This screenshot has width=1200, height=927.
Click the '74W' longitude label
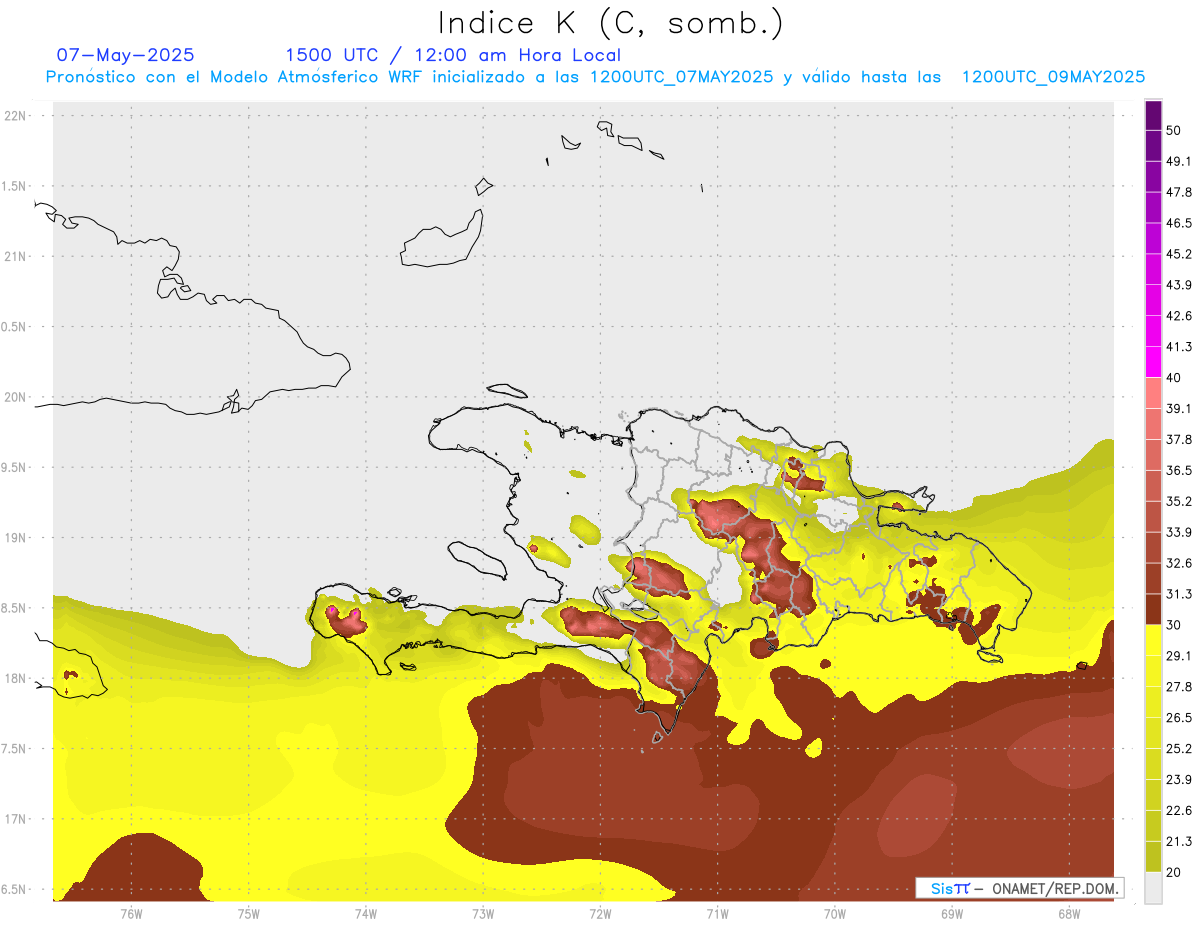[x=366, y=914]
